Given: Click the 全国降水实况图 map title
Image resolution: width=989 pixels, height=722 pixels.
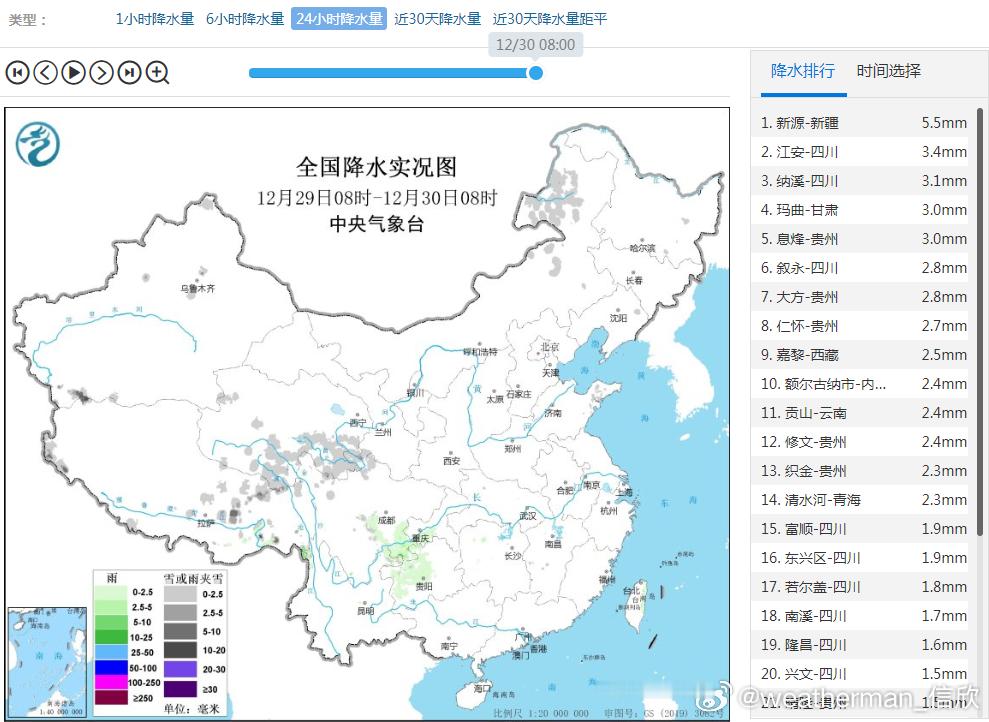Looking at the screenshot, I should point(377,167).
